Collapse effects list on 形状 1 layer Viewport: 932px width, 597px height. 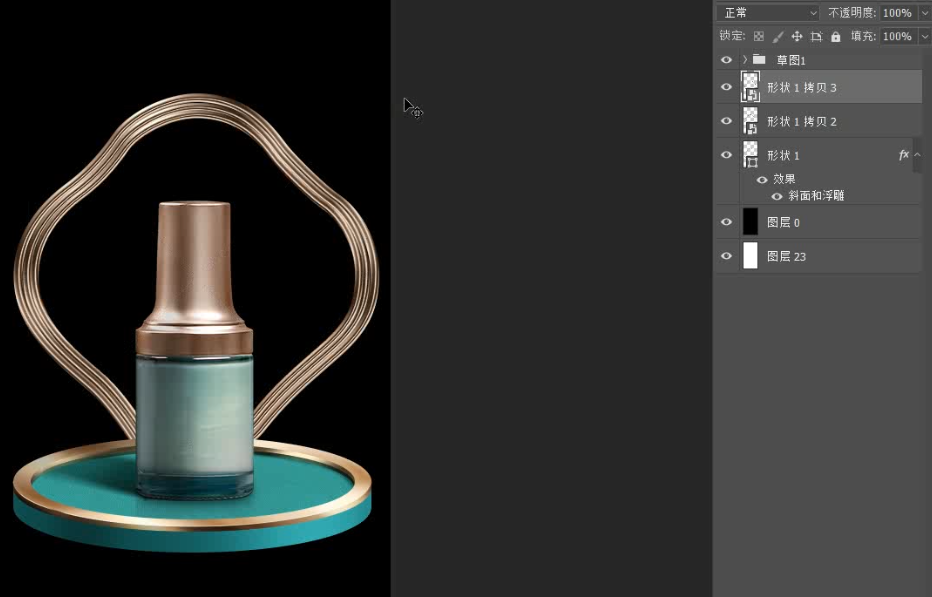(x=917, y=155)
